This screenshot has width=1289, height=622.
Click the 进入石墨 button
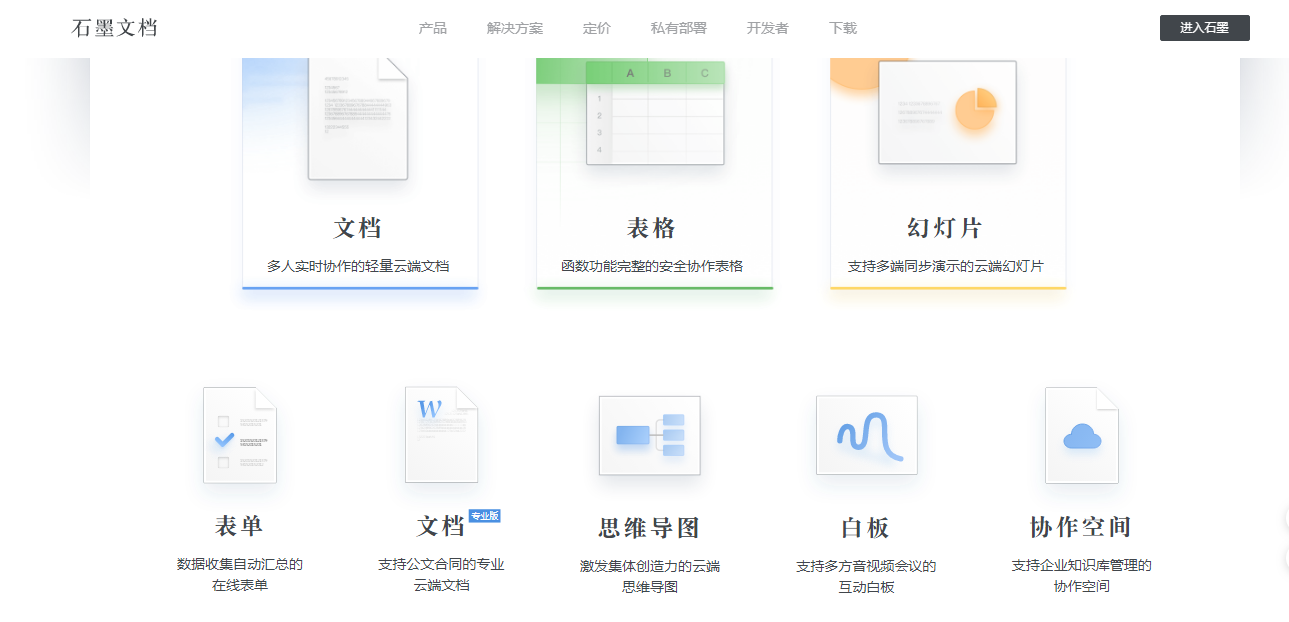[1205, 28]
